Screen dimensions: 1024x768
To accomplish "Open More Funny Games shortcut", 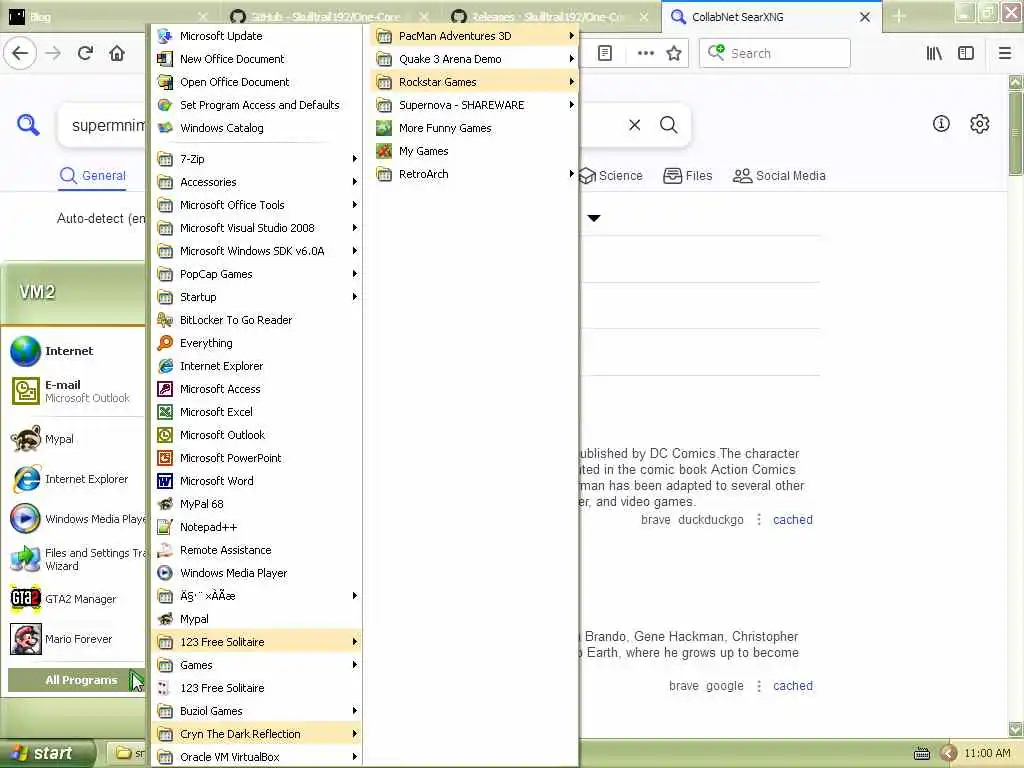I will pos(475,128).
